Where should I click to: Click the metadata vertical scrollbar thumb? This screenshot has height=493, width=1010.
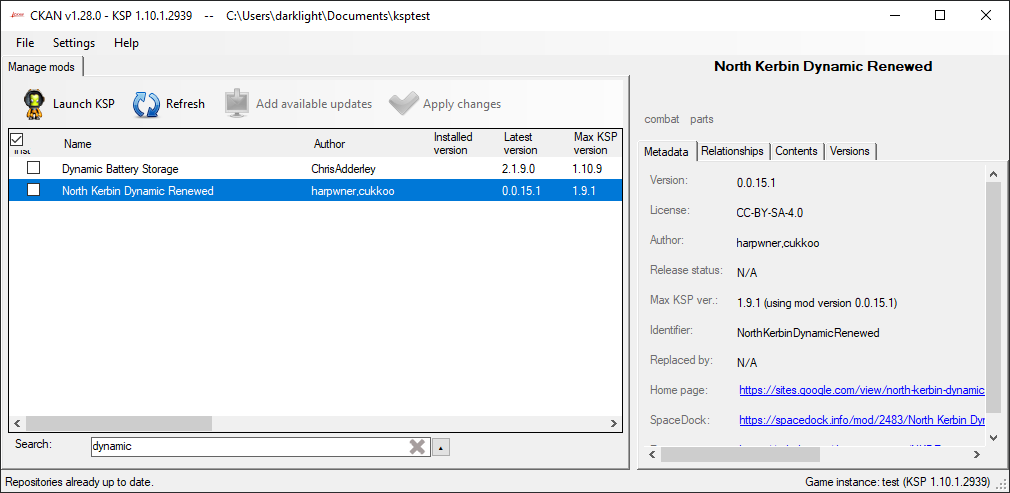pyautogui.click(x=993, y=296)
